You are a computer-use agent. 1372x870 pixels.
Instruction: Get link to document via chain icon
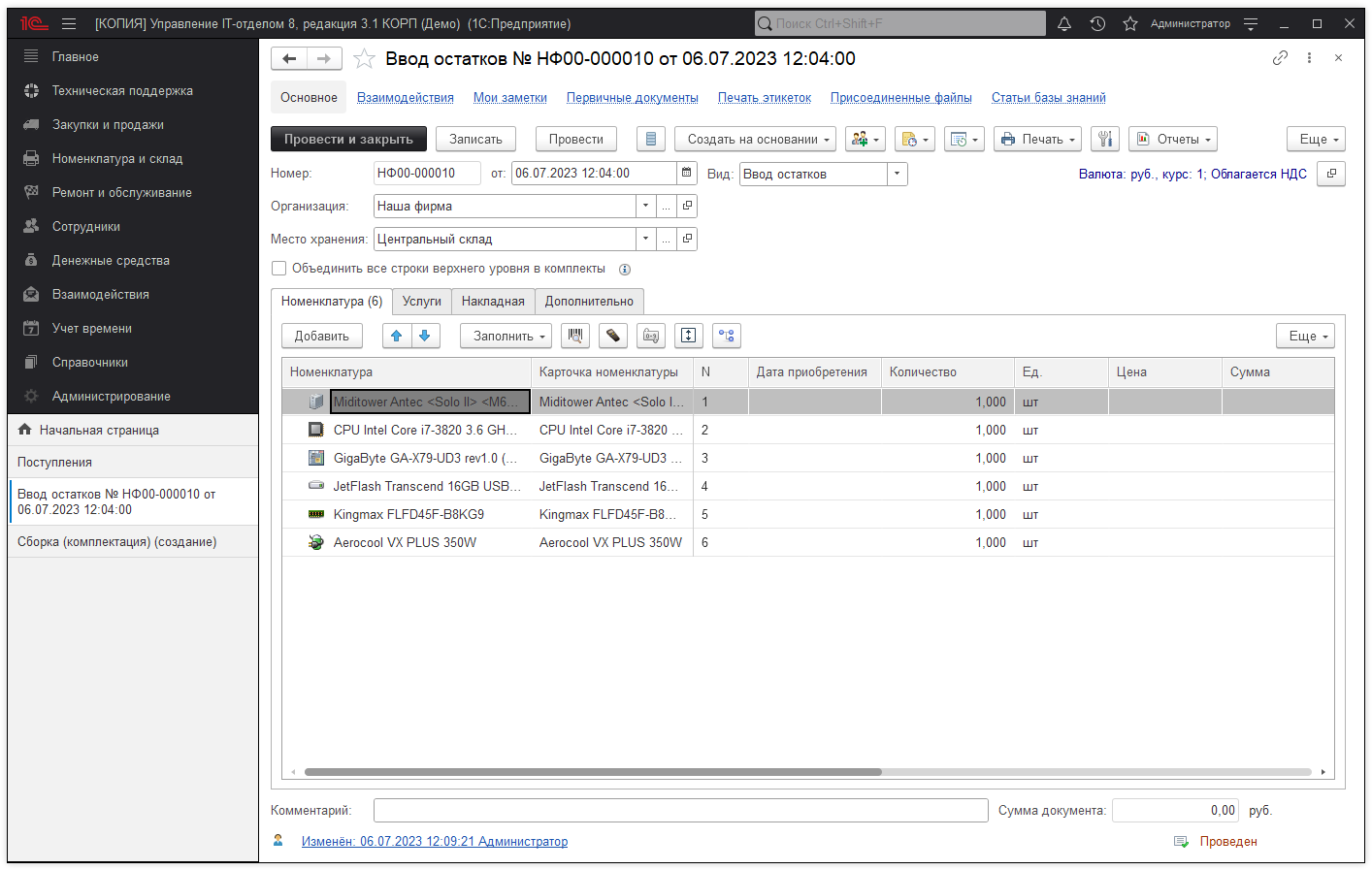pos(1280,58)
